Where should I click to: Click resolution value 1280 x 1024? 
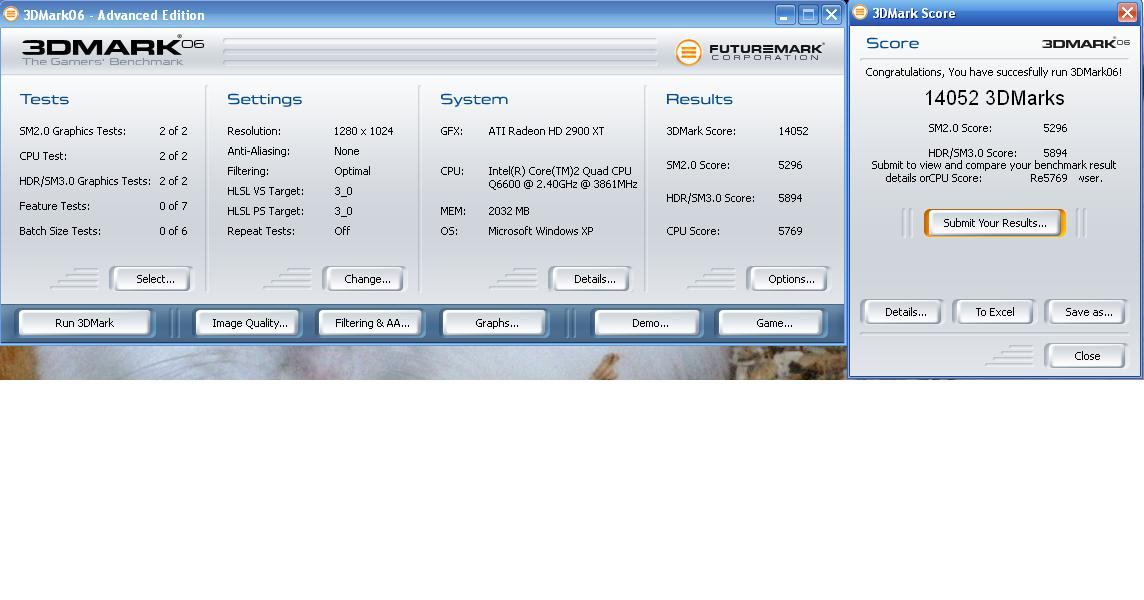pos(363,131)
